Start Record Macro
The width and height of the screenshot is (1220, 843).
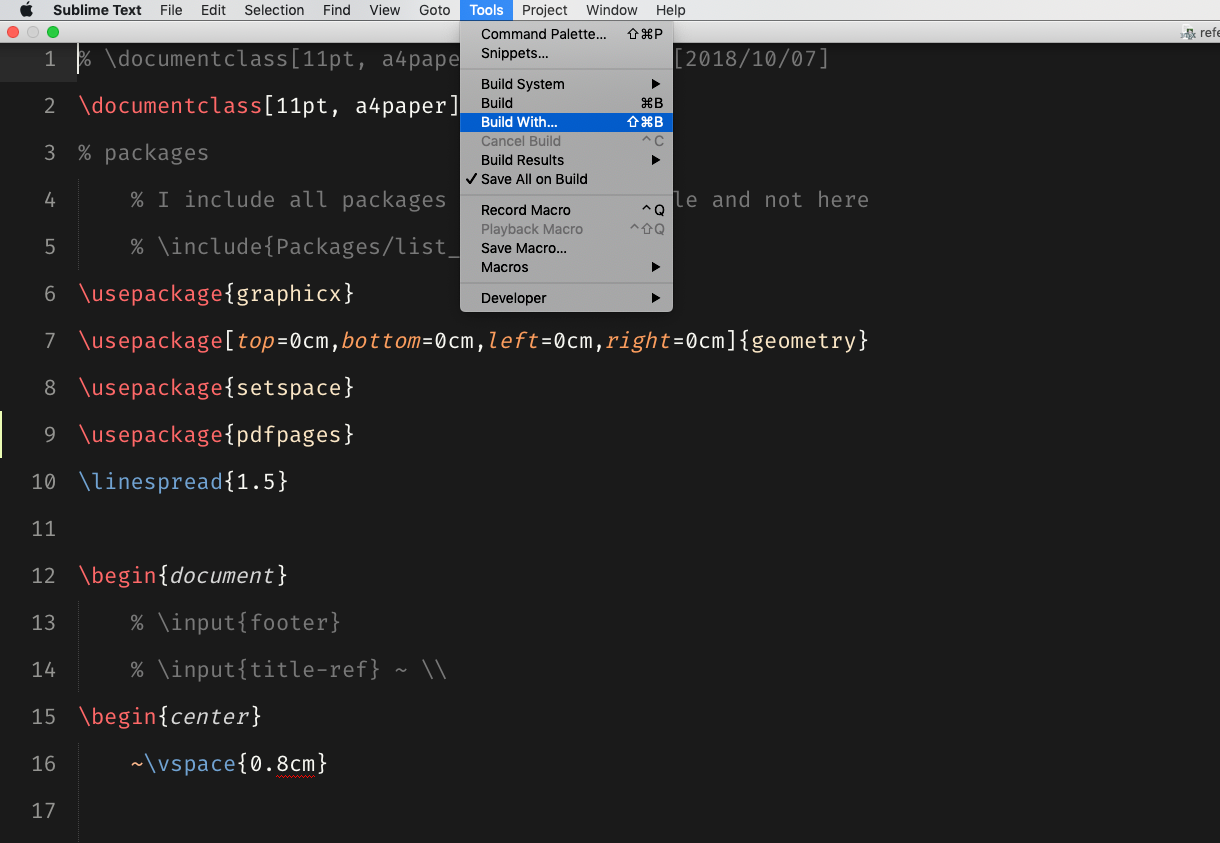click(566, 210)
